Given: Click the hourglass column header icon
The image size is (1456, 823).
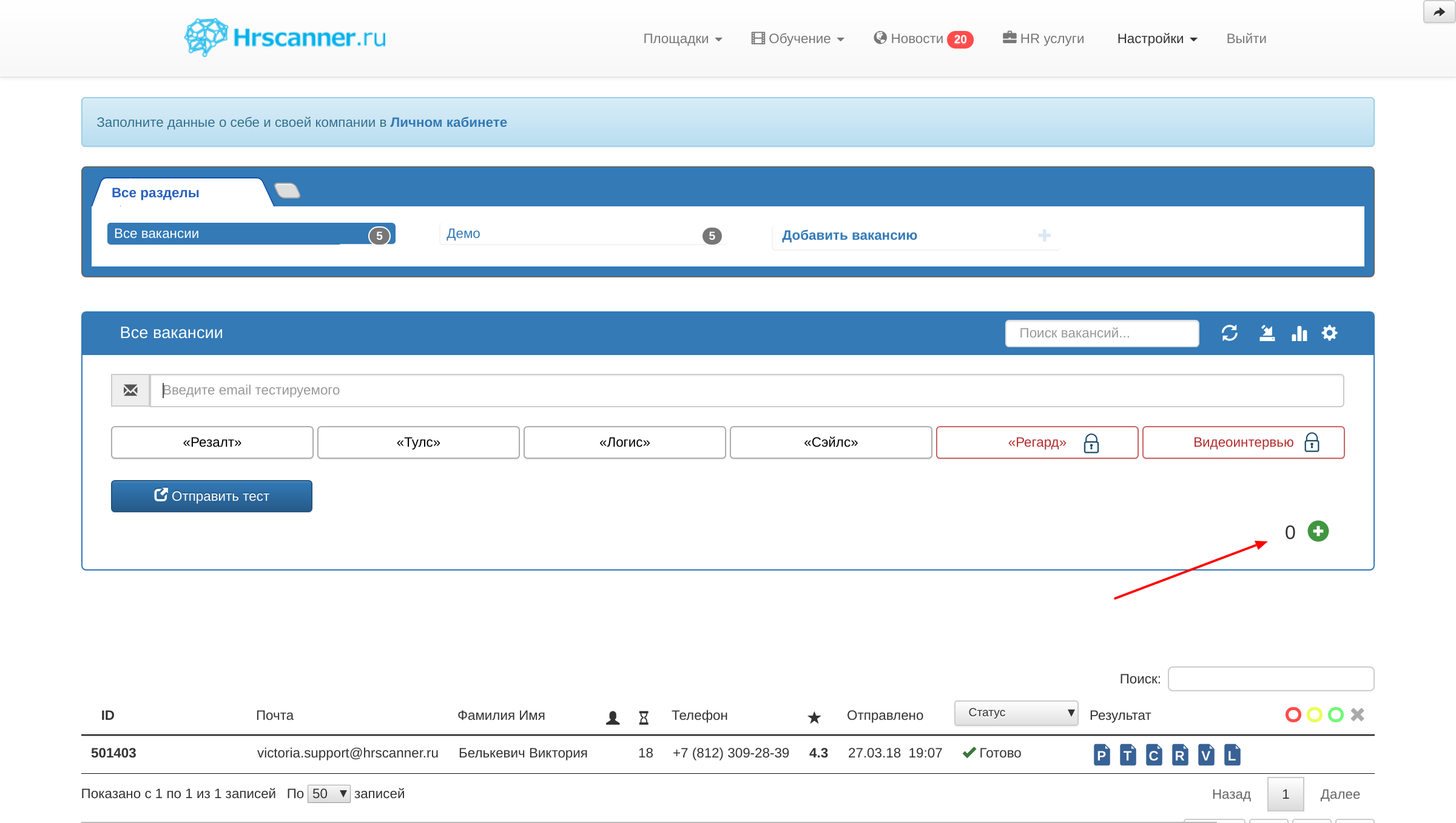Looking at the screenshot, I should [x=644, y=717].
